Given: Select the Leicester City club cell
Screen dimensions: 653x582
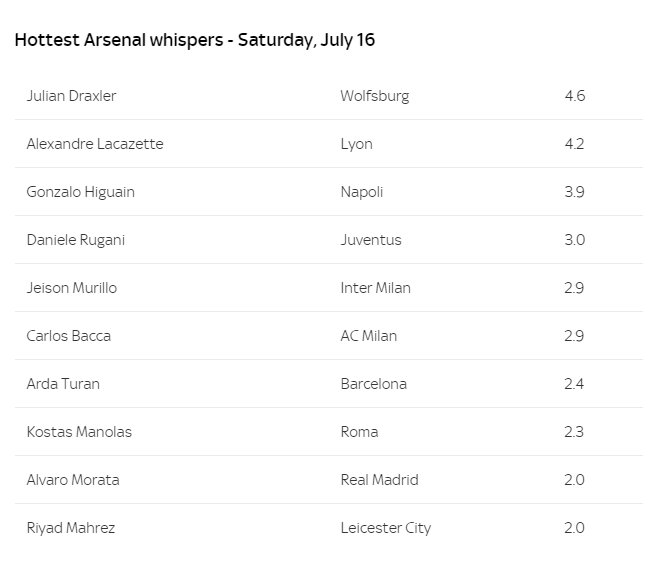Looking at the screenshot, I should click(x=386, y=528).
